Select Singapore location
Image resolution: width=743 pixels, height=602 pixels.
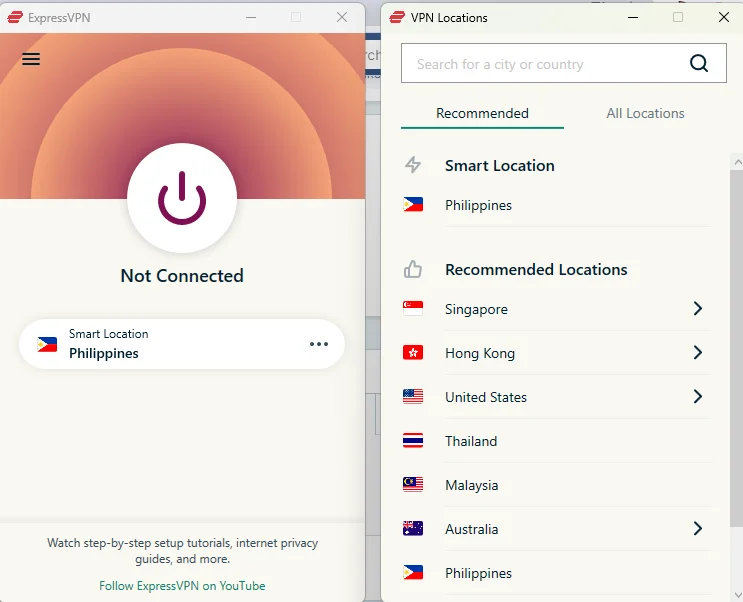[557, 309]
